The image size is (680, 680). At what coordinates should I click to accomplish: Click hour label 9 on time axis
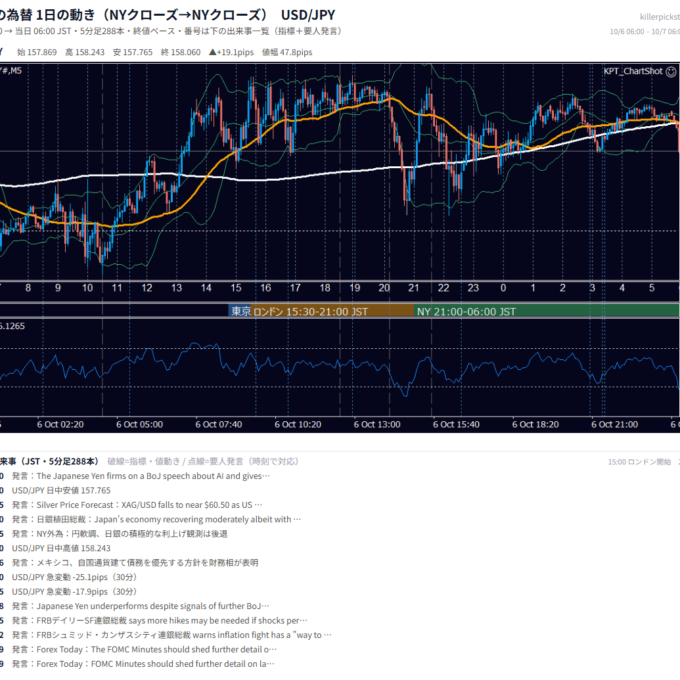pos(58,288)
